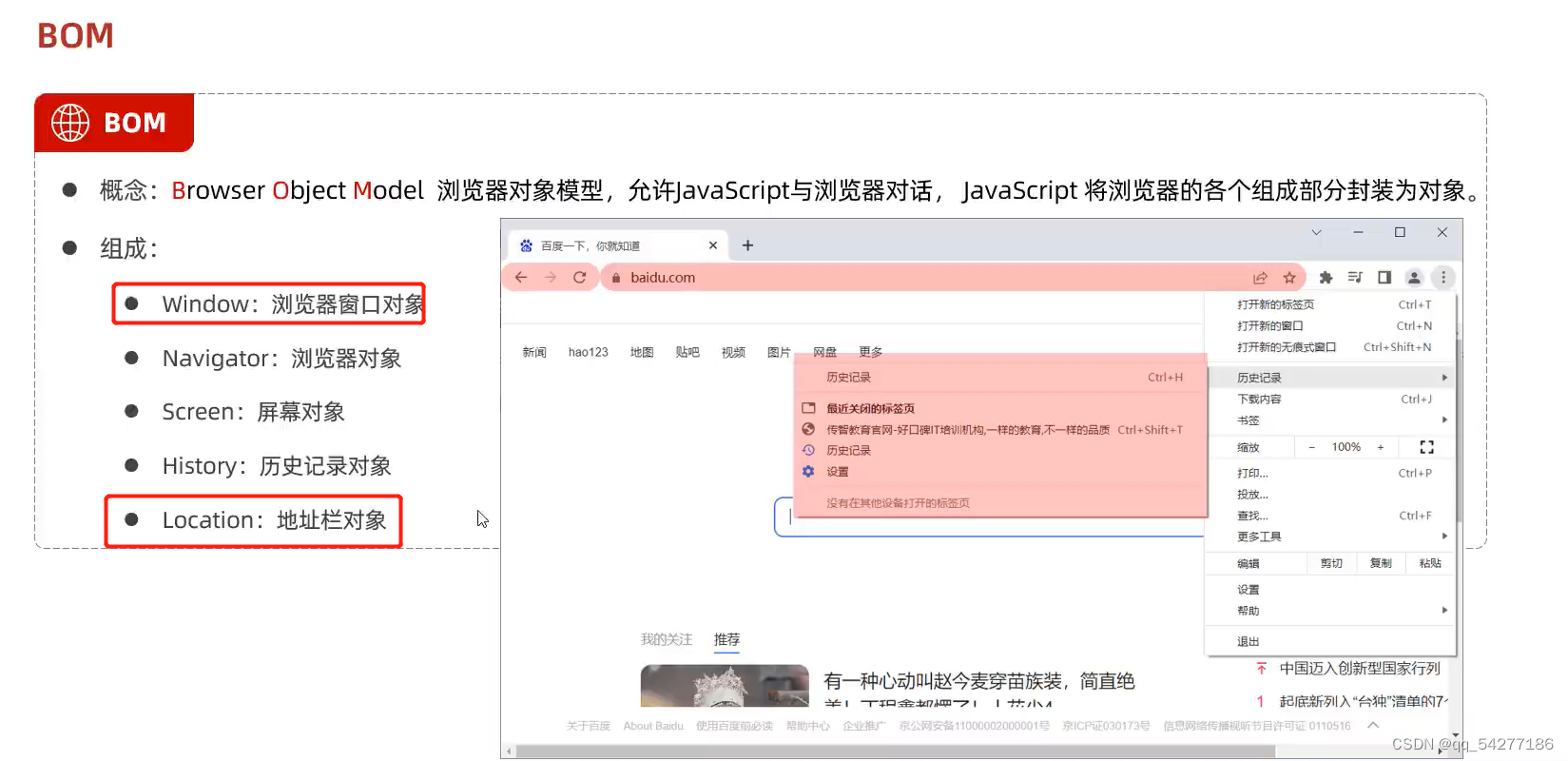Click 帮助中心 footer link
The height and width of the screenshot is (761, 1568).
[807, 726]
